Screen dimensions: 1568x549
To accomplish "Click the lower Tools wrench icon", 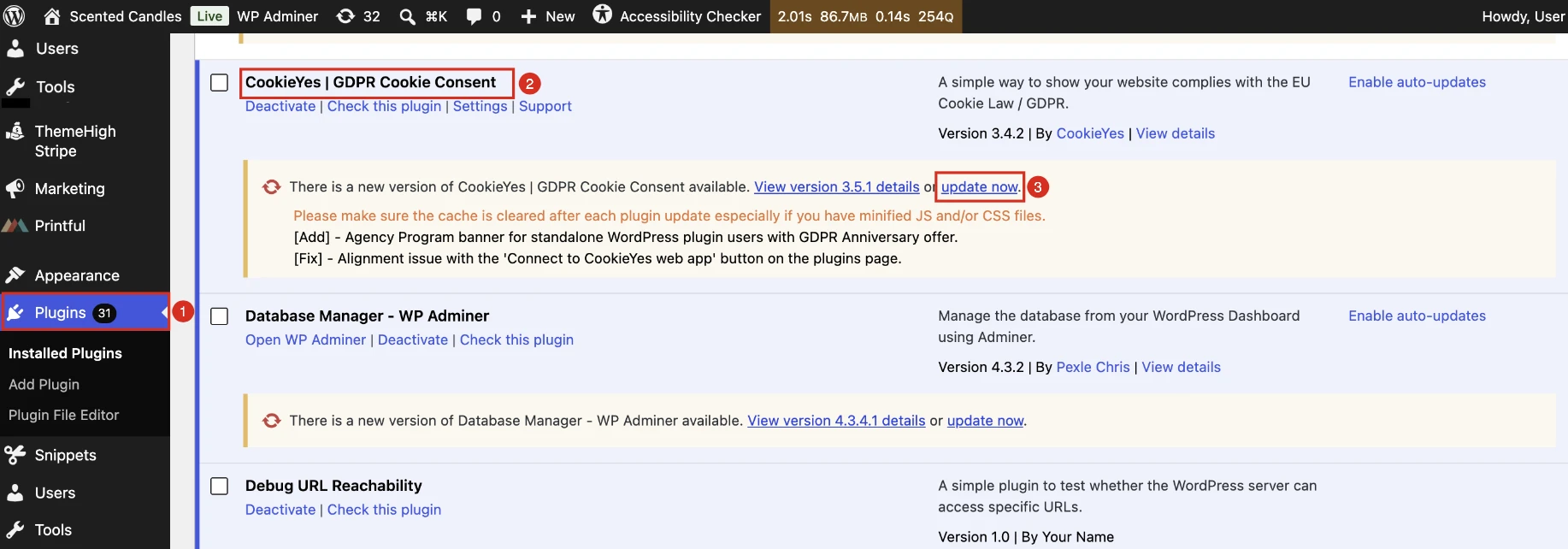I will tap(15, 530).
